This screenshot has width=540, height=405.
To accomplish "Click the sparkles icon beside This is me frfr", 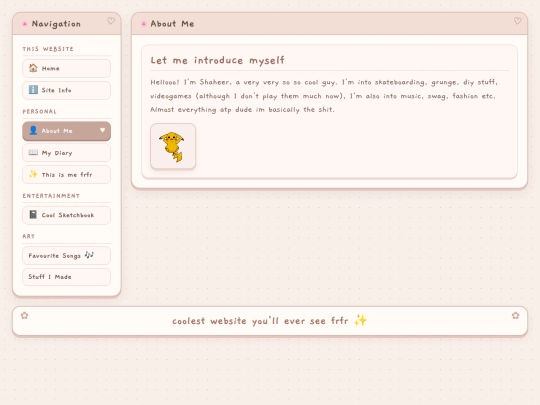I will coord(33,174).
